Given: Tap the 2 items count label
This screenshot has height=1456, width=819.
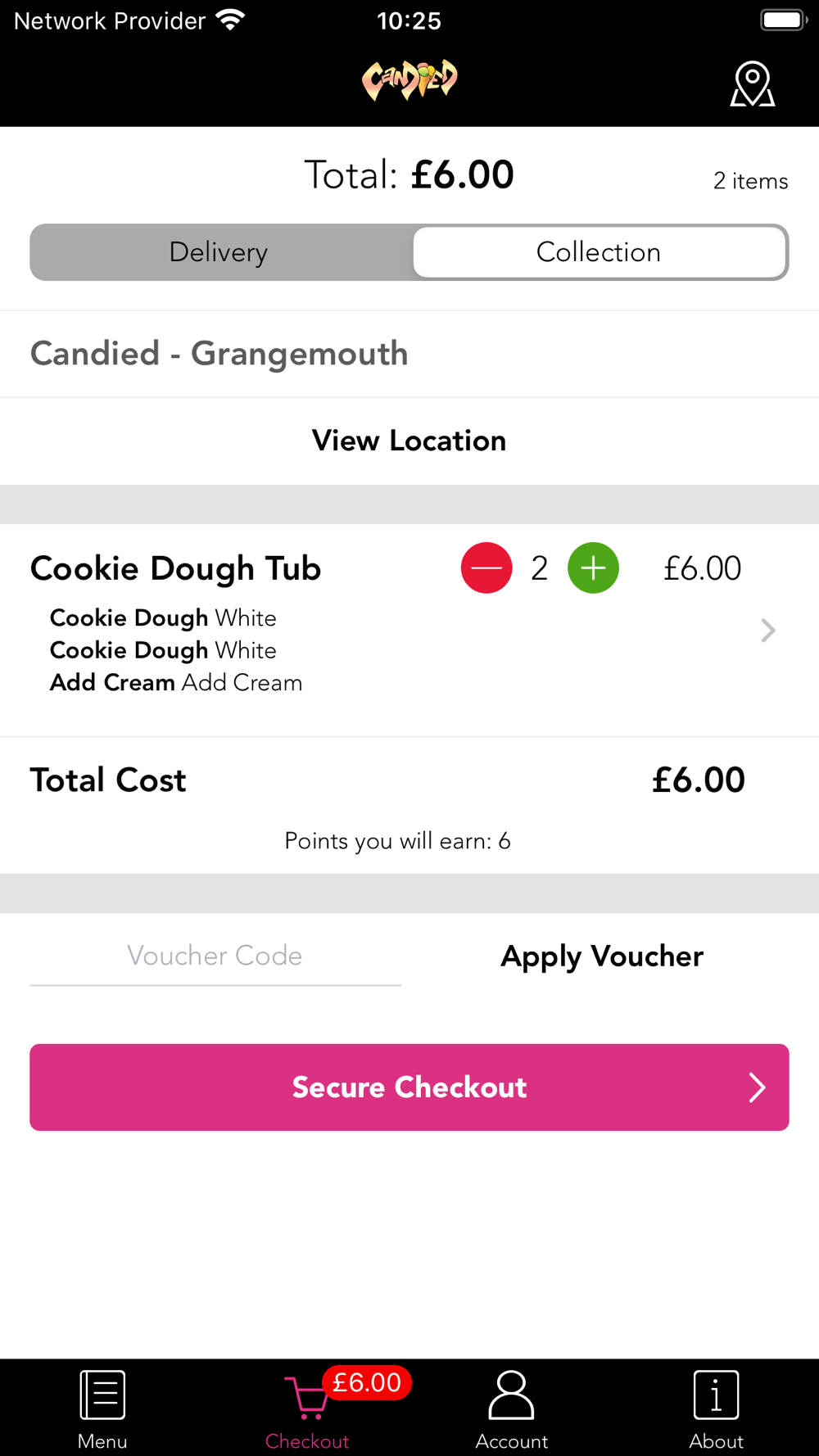Looking at the screenshot, I should point(750,181).
